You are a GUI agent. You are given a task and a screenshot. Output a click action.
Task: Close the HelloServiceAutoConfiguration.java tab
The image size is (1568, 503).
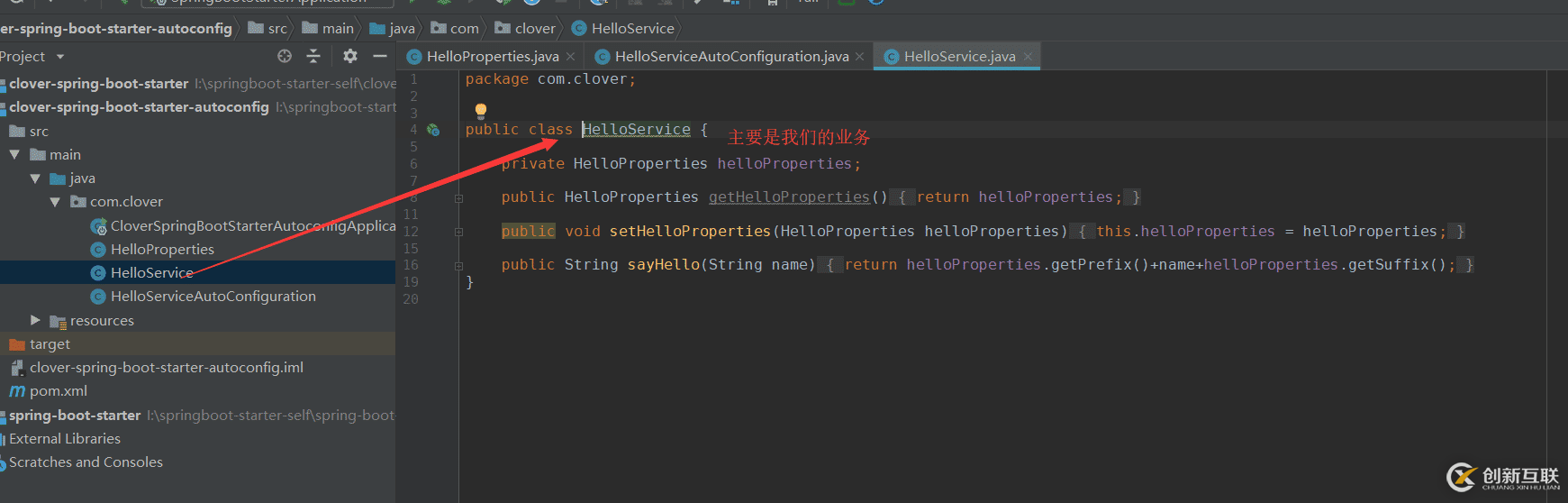pos(859,57)
